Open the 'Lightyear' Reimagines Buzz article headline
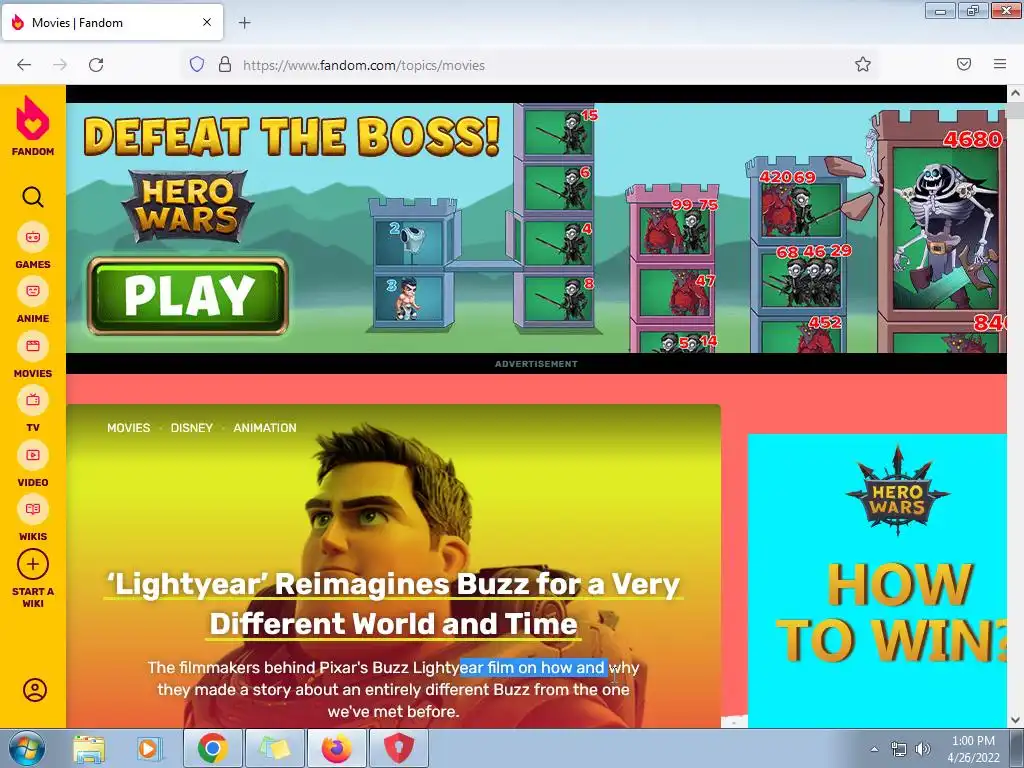This screenshot has height=768, width=1024. click(394, 604)
